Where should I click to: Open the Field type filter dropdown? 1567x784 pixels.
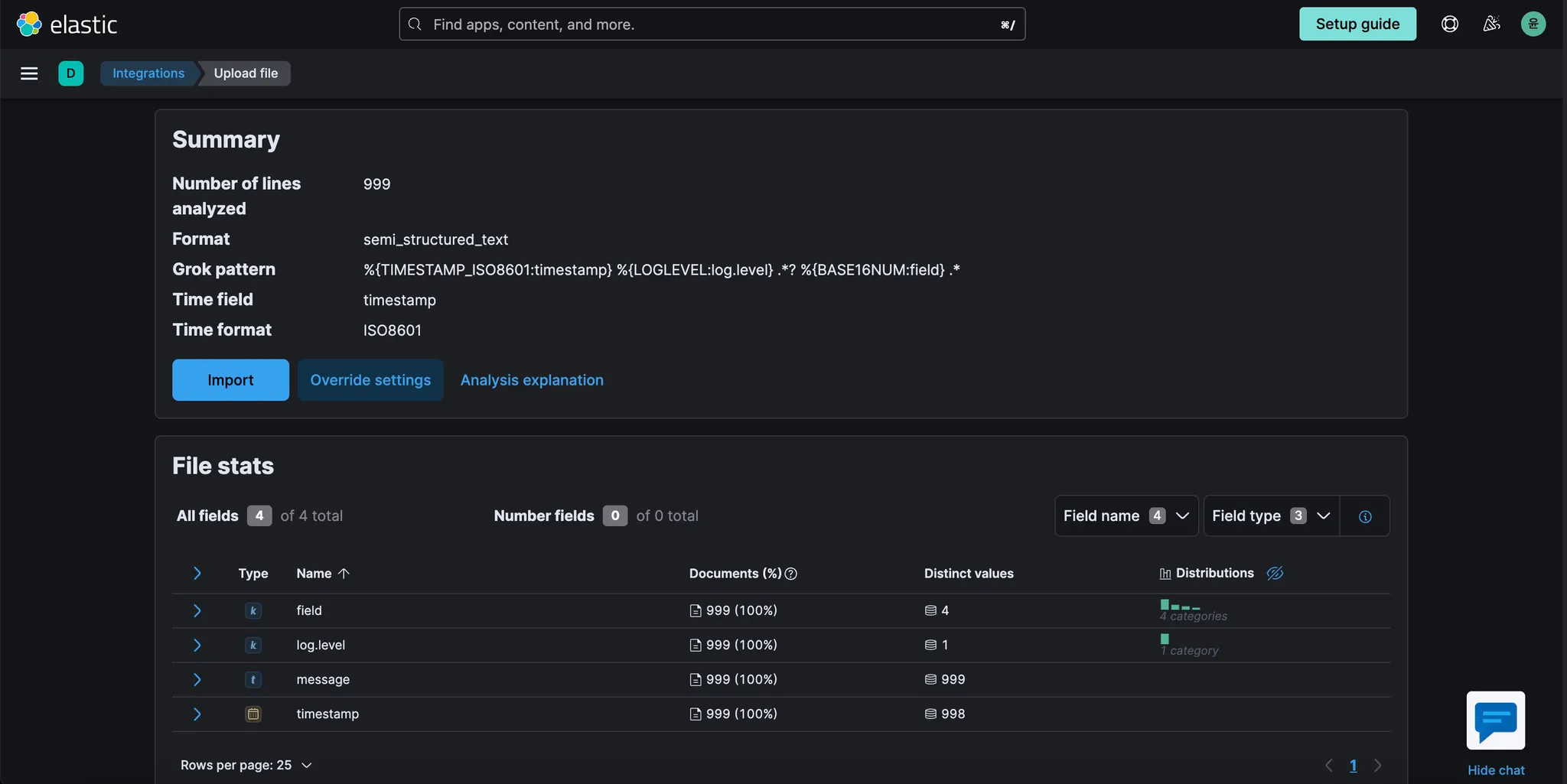coord(1271,516)
